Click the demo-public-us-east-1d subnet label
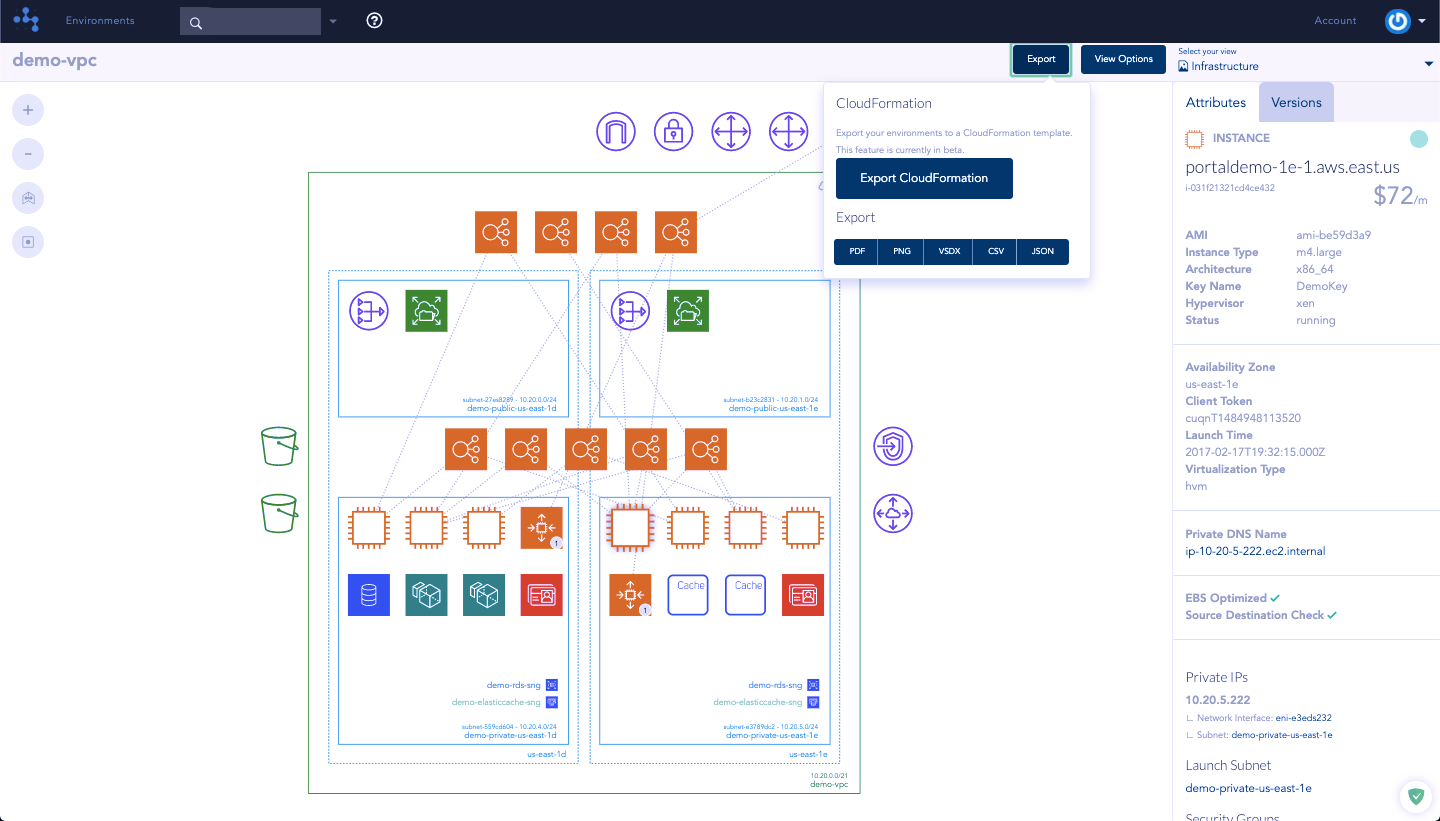Screen dimensions: 1440x821 512,409
